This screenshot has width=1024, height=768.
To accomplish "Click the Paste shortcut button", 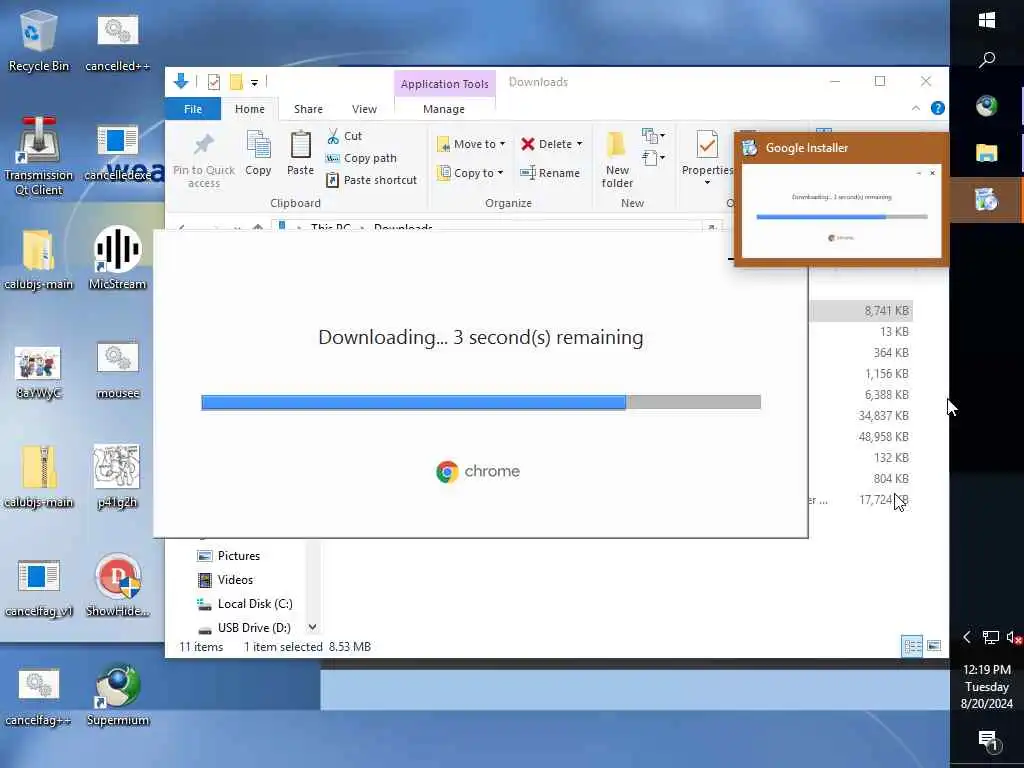I will 371,180.
